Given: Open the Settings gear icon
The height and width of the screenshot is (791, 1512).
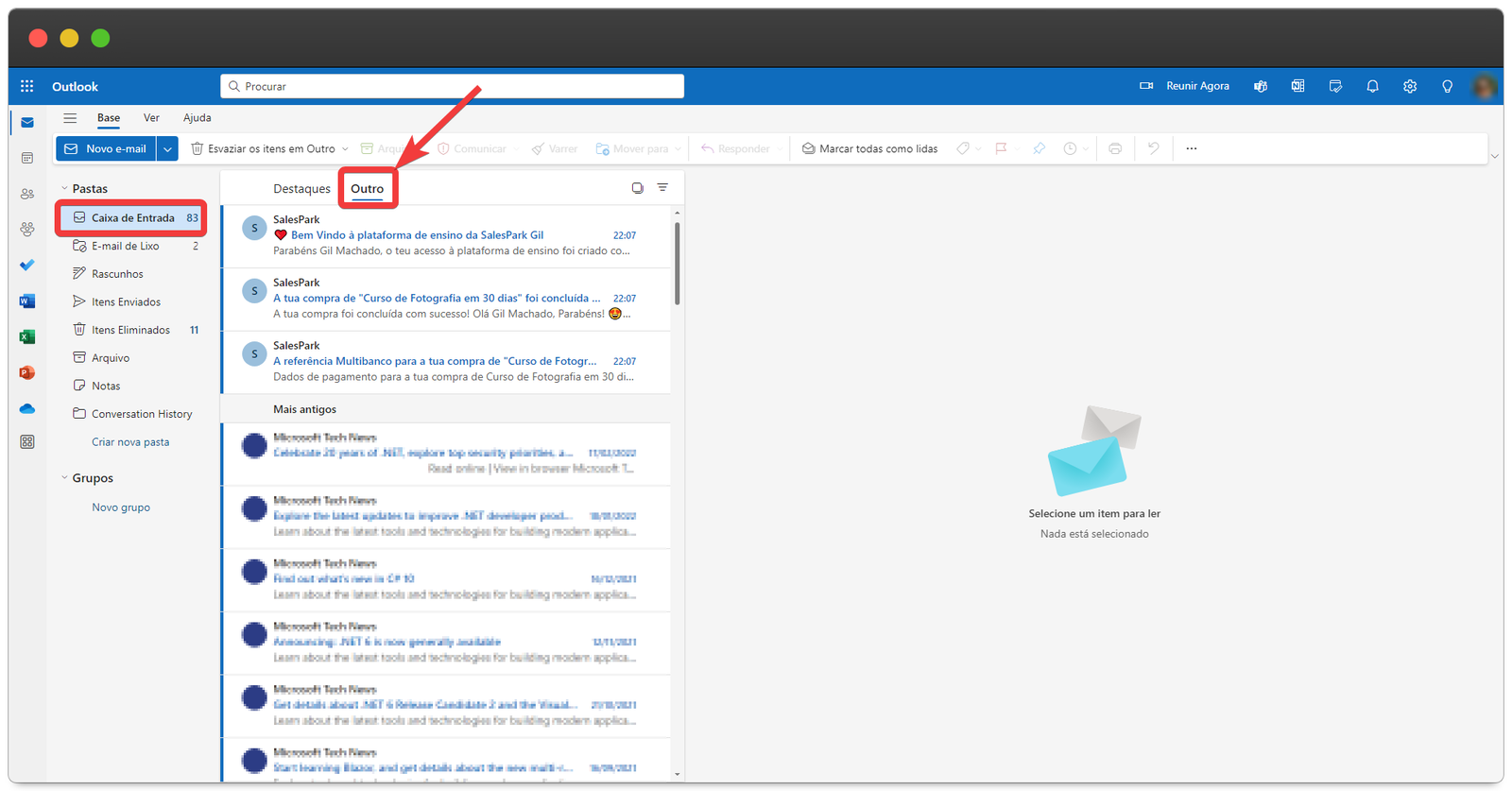Looking at the screenshot, I should pos(1409,86).
